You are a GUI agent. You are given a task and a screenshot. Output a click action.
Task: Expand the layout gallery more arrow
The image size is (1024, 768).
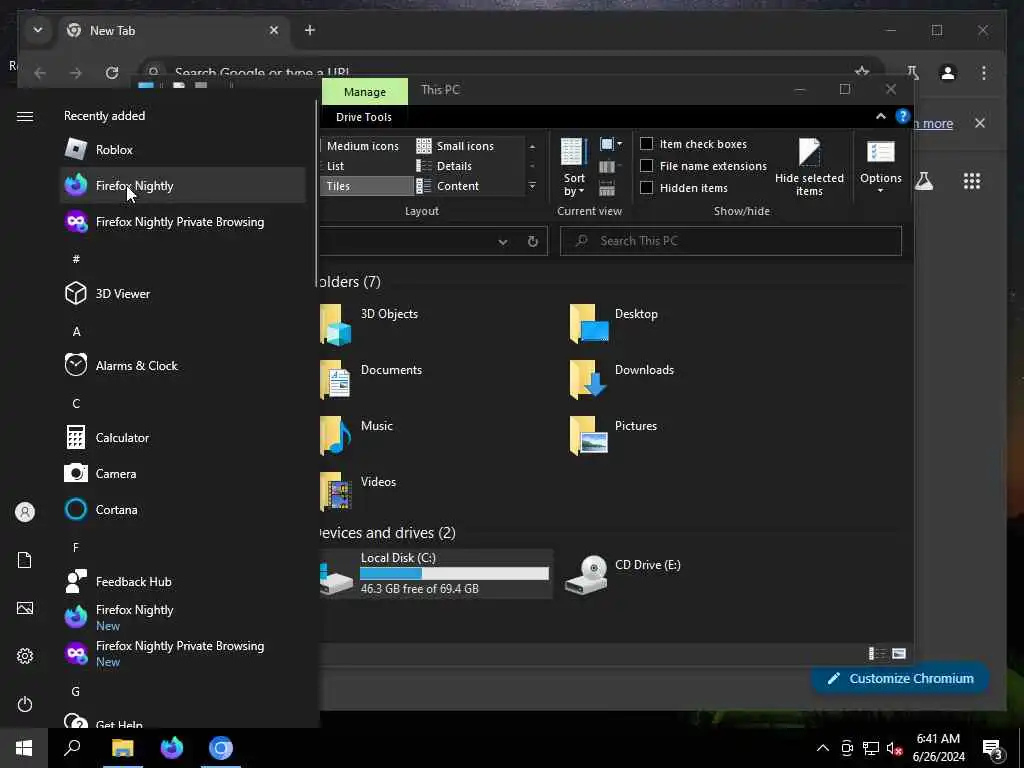point(532,186)
